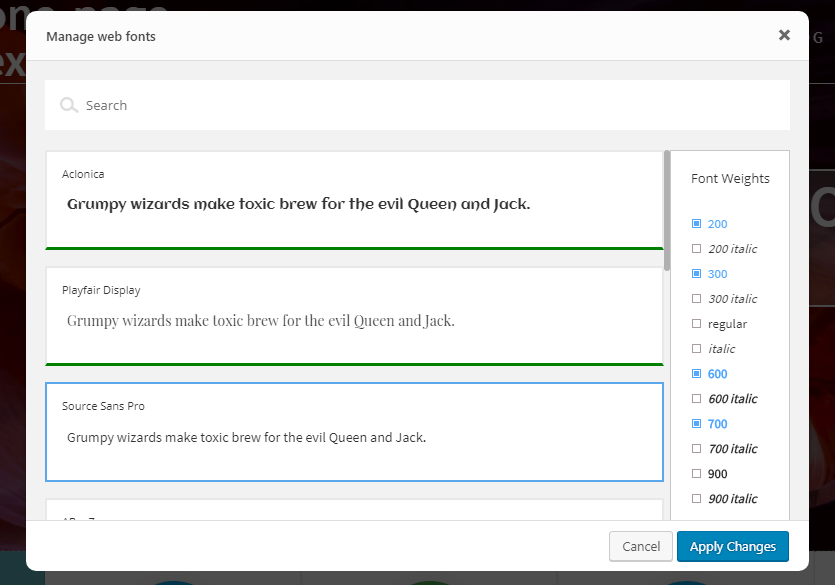The image size is (835, 585).
Task: Click the Apply Changes button
Action: click(733, 546)
